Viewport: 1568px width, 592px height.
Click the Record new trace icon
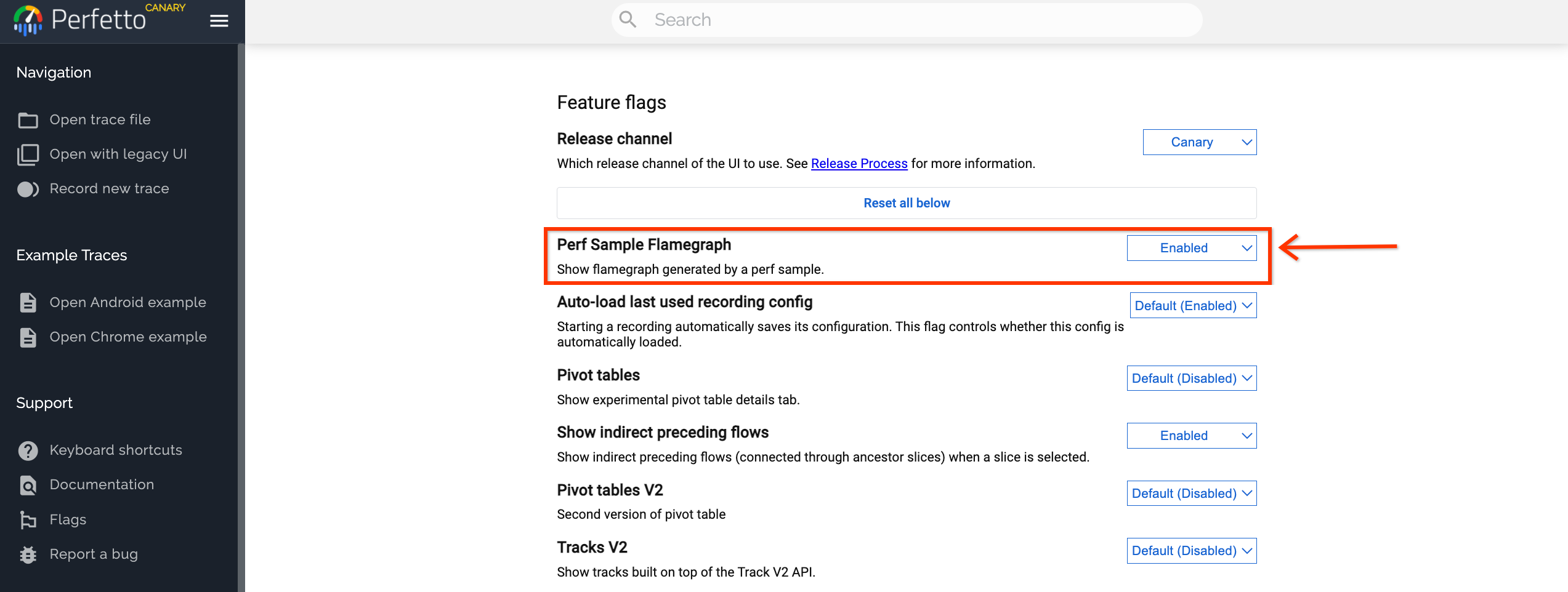[x=28, y=189]
